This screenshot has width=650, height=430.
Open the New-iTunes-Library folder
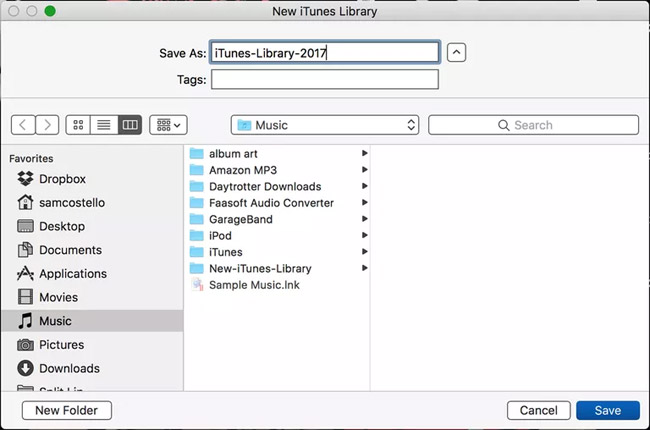coord(279,268)
